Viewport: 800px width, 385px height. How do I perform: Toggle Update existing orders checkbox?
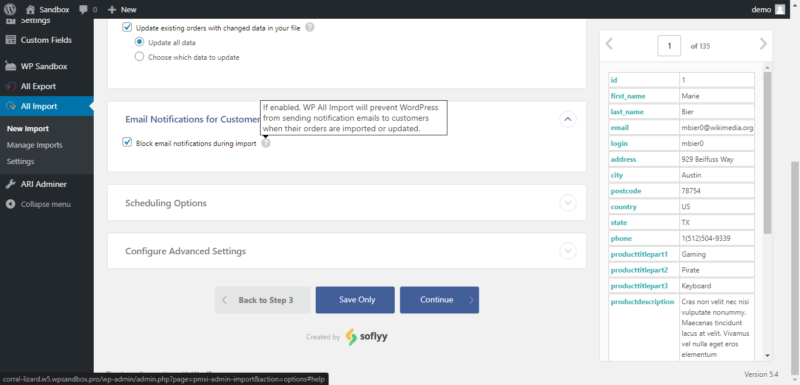click(127, 28)
